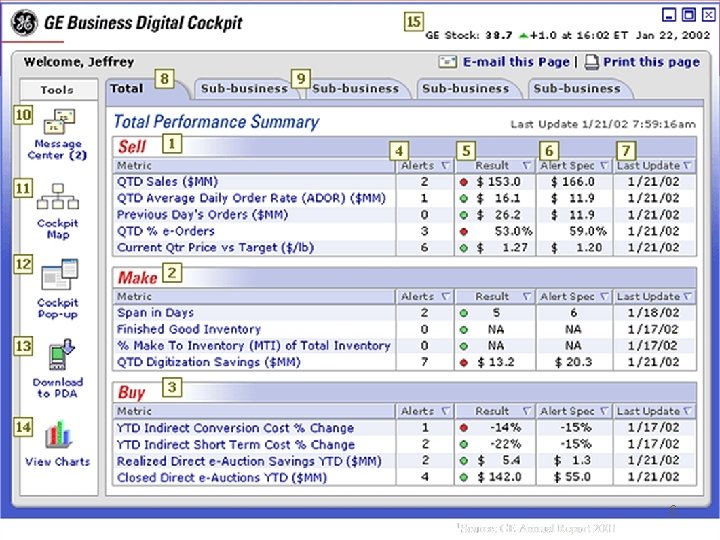The image size is (720, 540).
Task: Sort Make table by Alert Spec arrow
Action: pyautogui.click(x=604, y=296)
